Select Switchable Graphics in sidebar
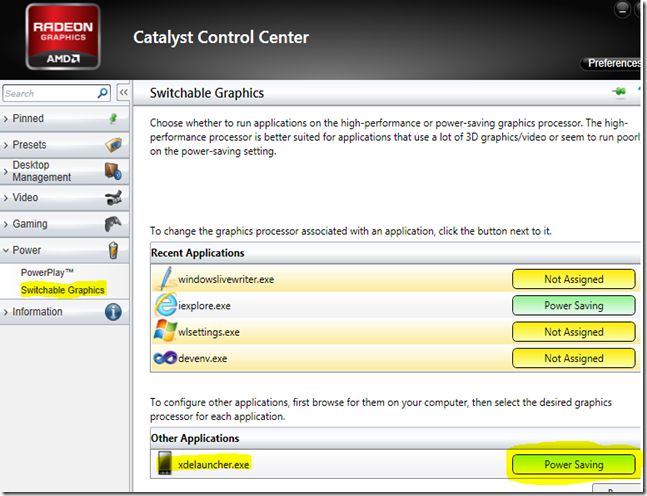 63,290
